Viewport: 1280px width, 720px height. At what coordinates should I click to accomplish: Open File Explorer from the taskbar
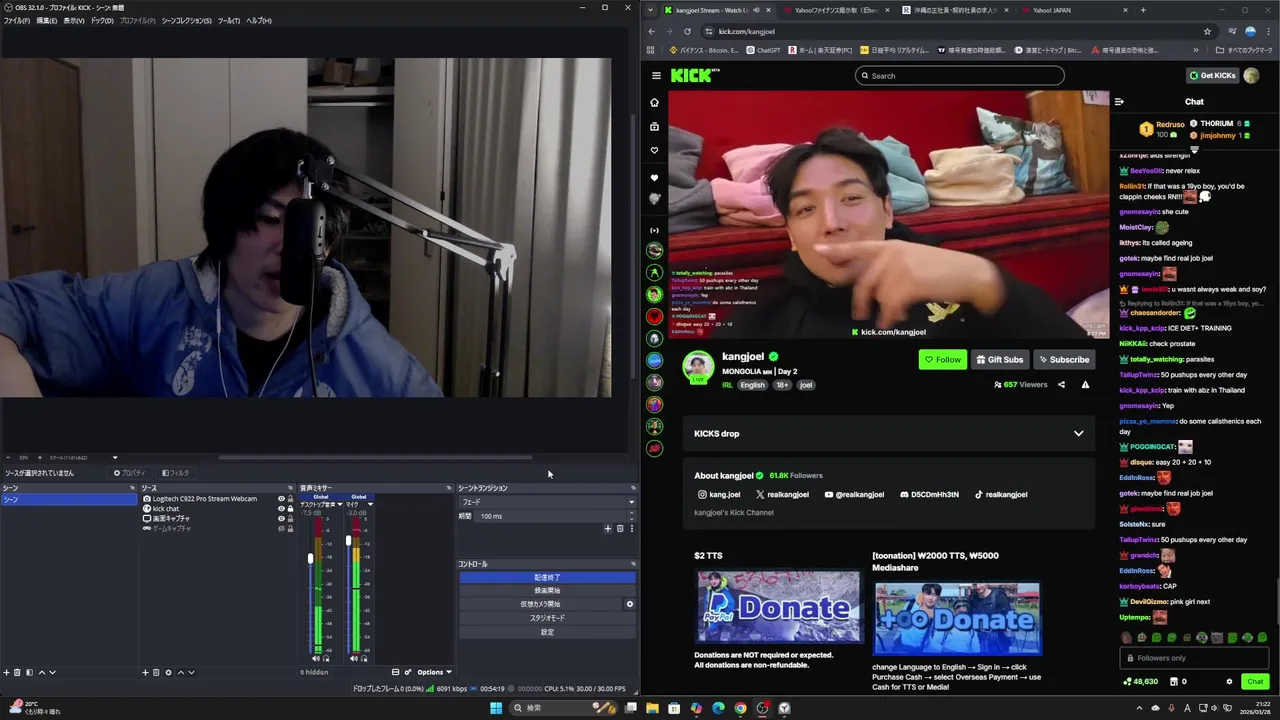(652, 708)
